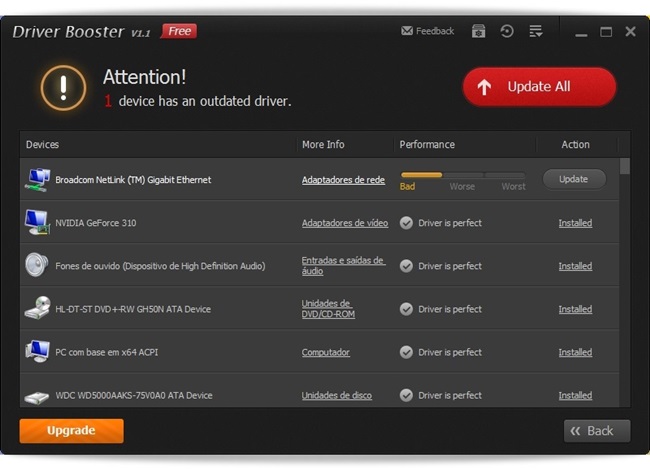Click check mark in WDC WD5000AAKS row
650x470 pixels.
pos(406,395)
